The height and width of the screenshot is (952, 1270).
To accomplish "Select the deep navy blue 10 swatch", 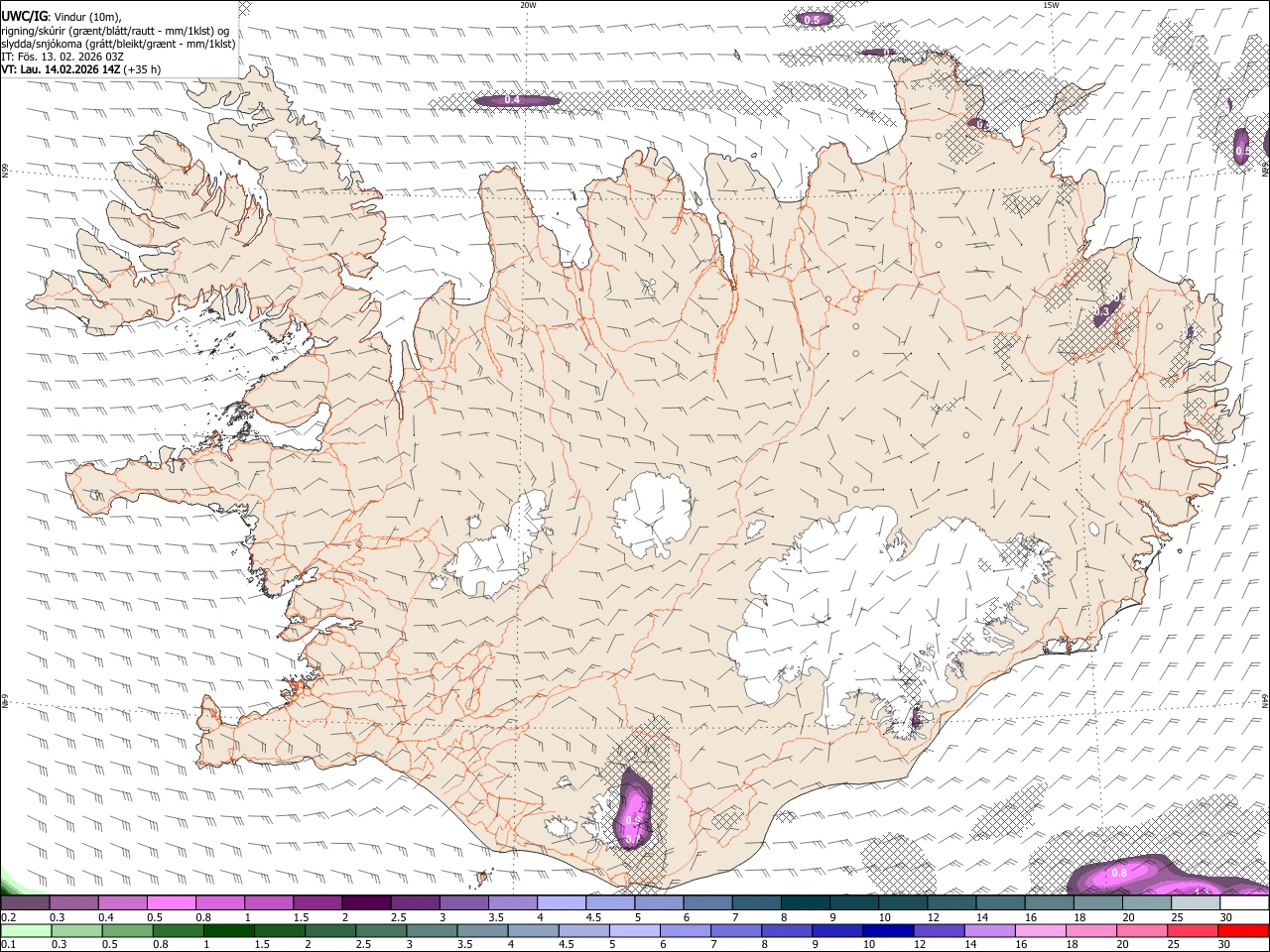I will pos(888,930).
